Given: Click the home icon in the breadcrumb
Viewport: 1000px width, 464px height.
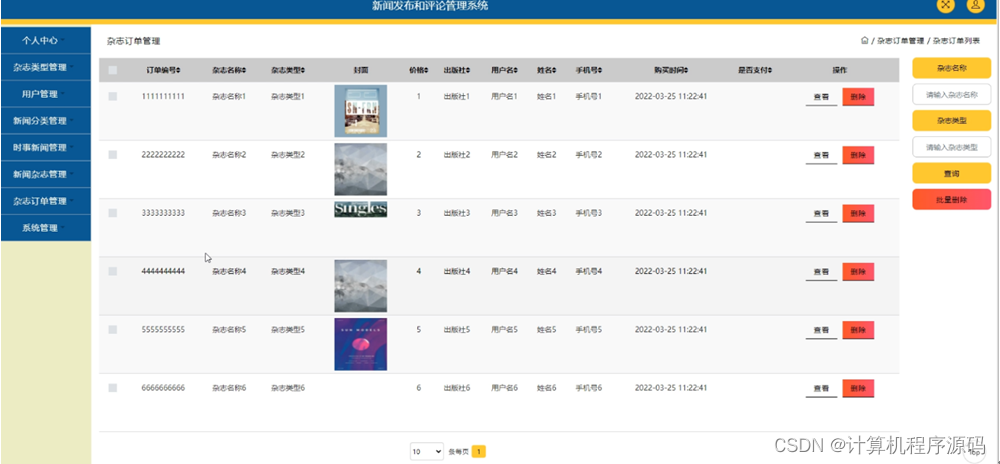Looking at the screenshot, I should click(x=864, y=40).
